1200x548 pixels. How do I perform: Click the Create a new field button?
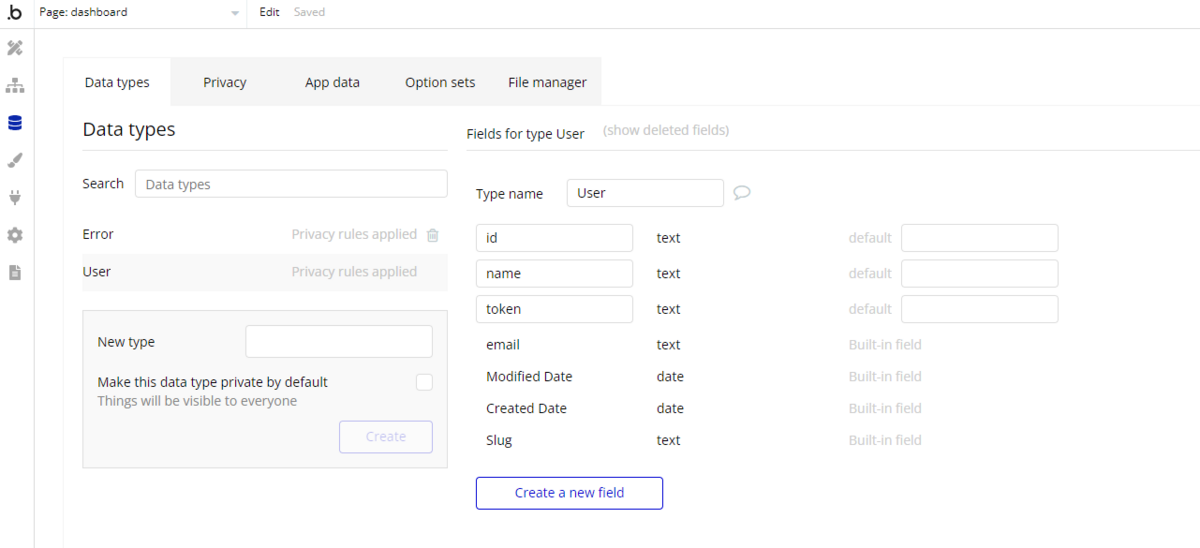click(x=569, y=493)
